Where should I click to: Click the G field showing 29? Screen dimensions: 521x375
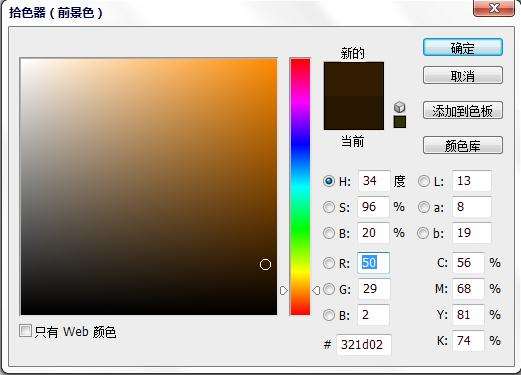pyautogui.click(x=373, y=289)
